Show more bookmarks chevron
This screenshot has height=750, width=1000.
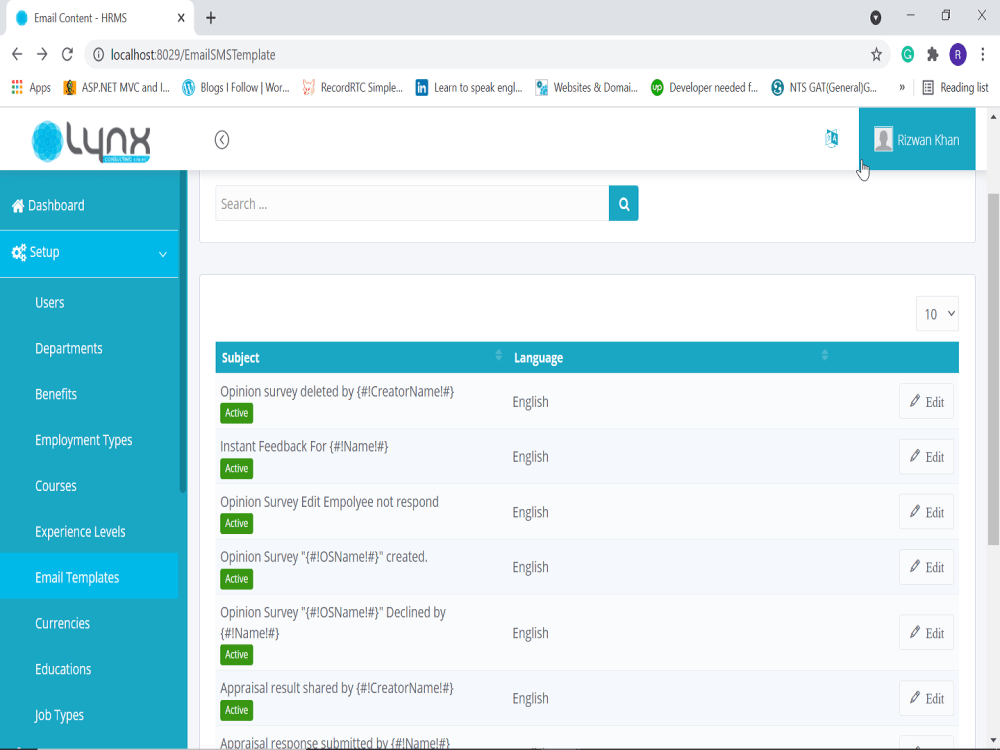902,87
